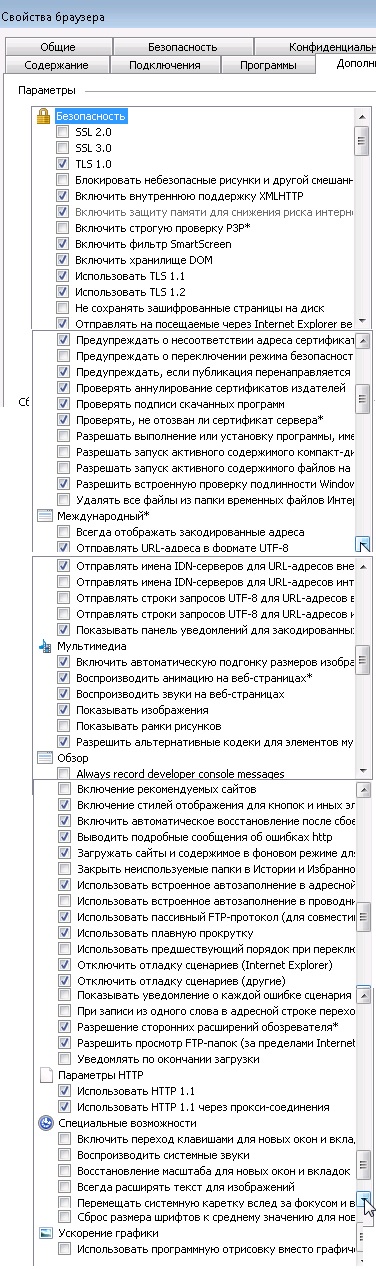
Task: Click the padlock icon of the Безопасность category
Action: (44, 116)
